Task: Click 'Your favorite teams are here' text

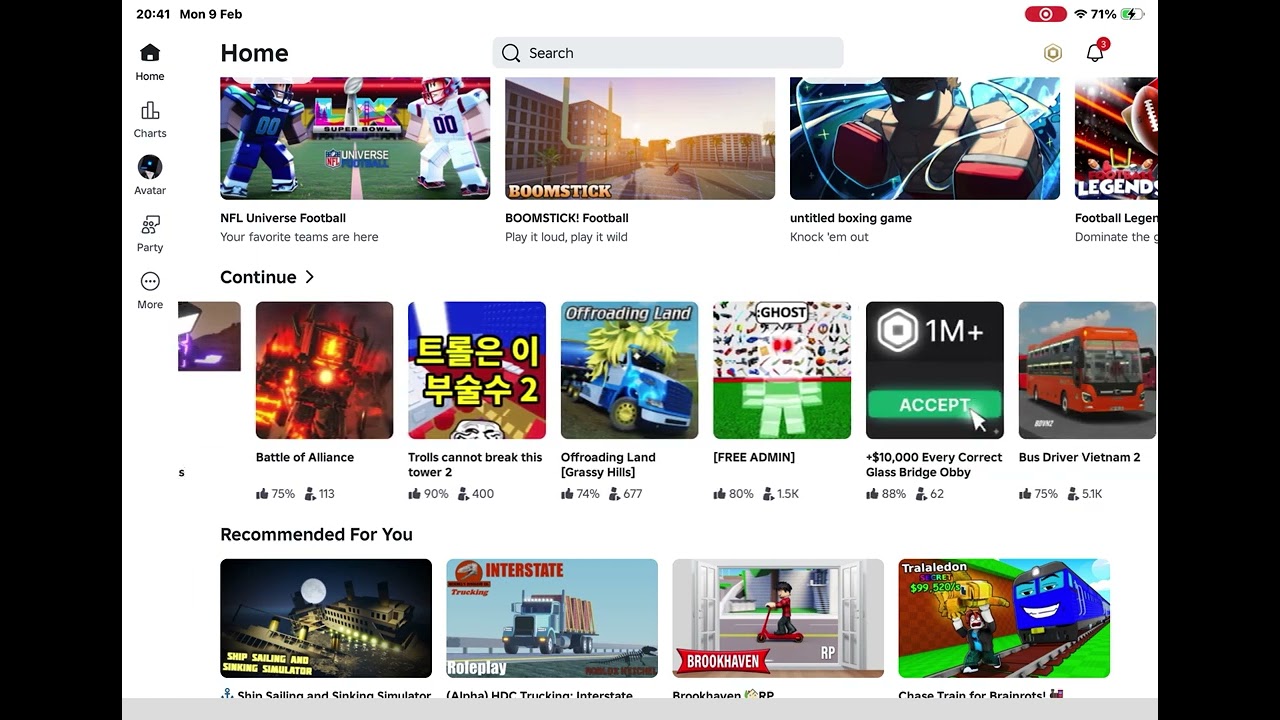Action: 299,237
